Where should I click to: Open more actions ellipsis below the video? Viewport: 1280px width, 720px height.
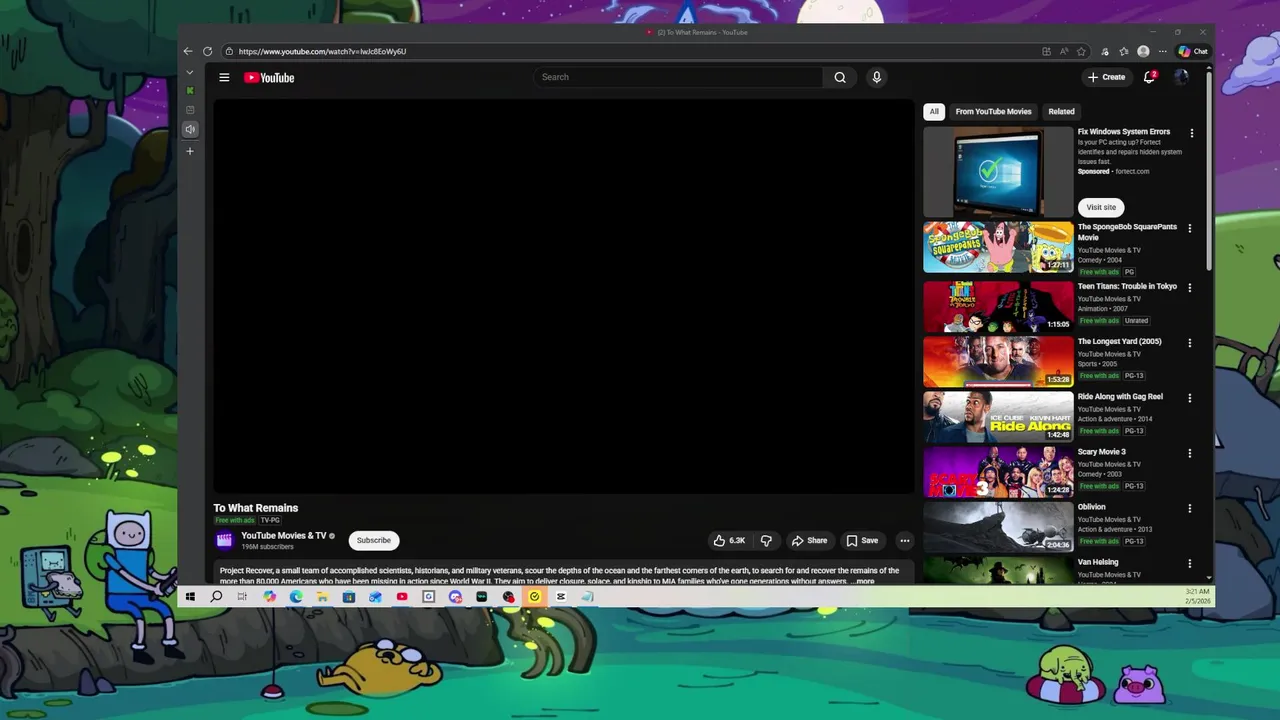click(904, 540)
